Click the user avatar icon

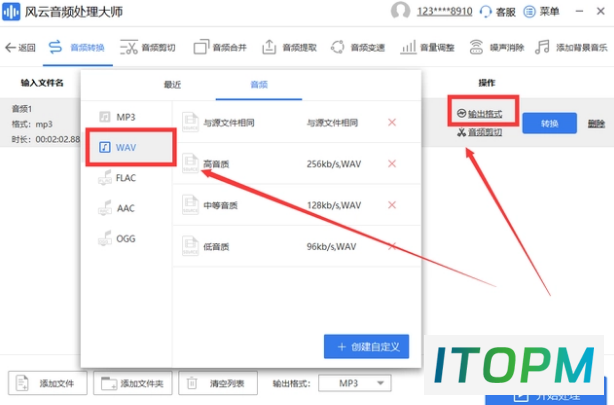[400, 11]
